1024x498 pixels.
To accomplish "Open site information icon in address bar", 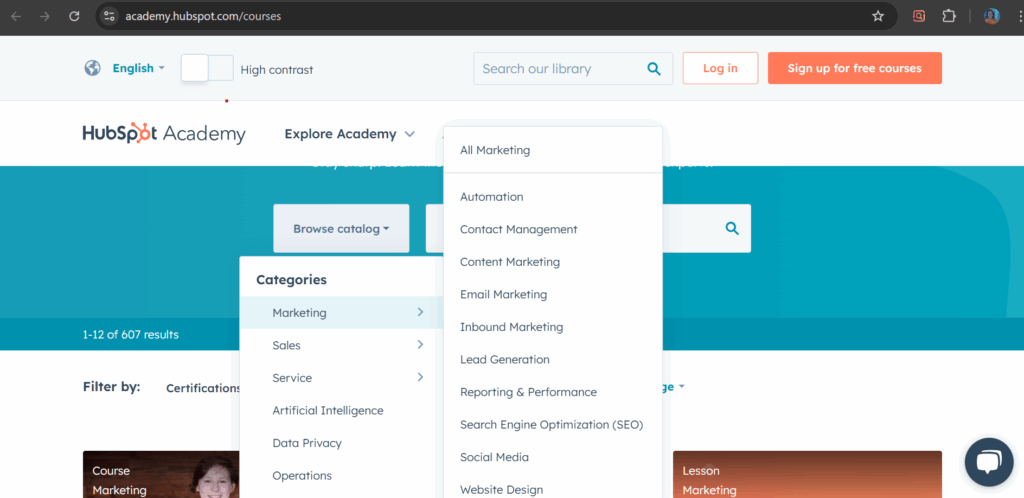I will [x=110, y=16].
